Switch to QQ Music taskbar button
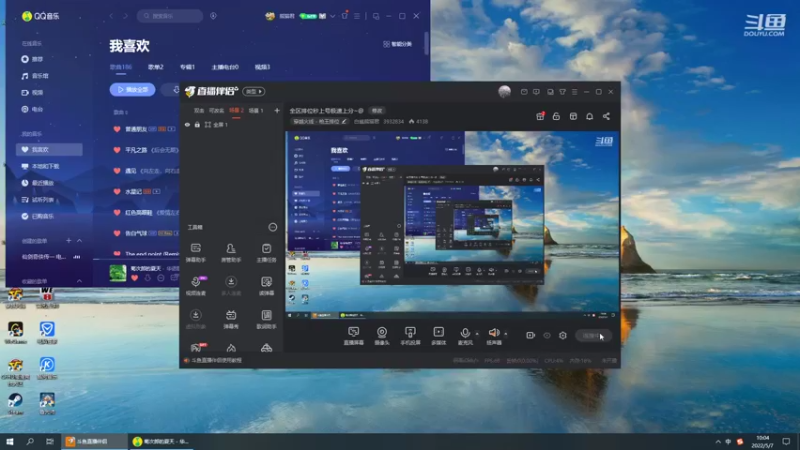The width and height of the screenshot is (800, 450). point(160,441)
